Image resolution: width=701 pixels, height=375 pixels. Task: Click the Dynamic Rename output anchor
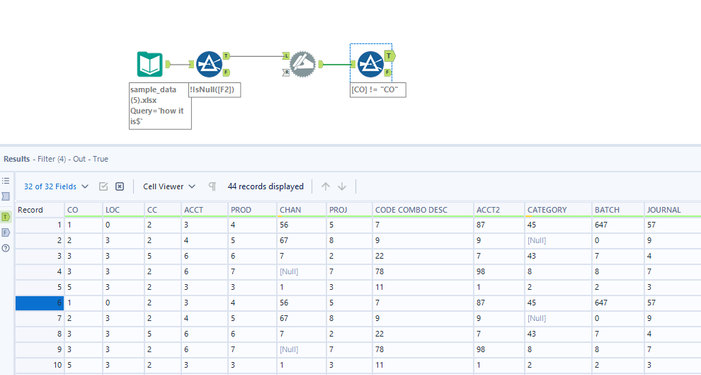pyautogui.click(x=321, y=64)
